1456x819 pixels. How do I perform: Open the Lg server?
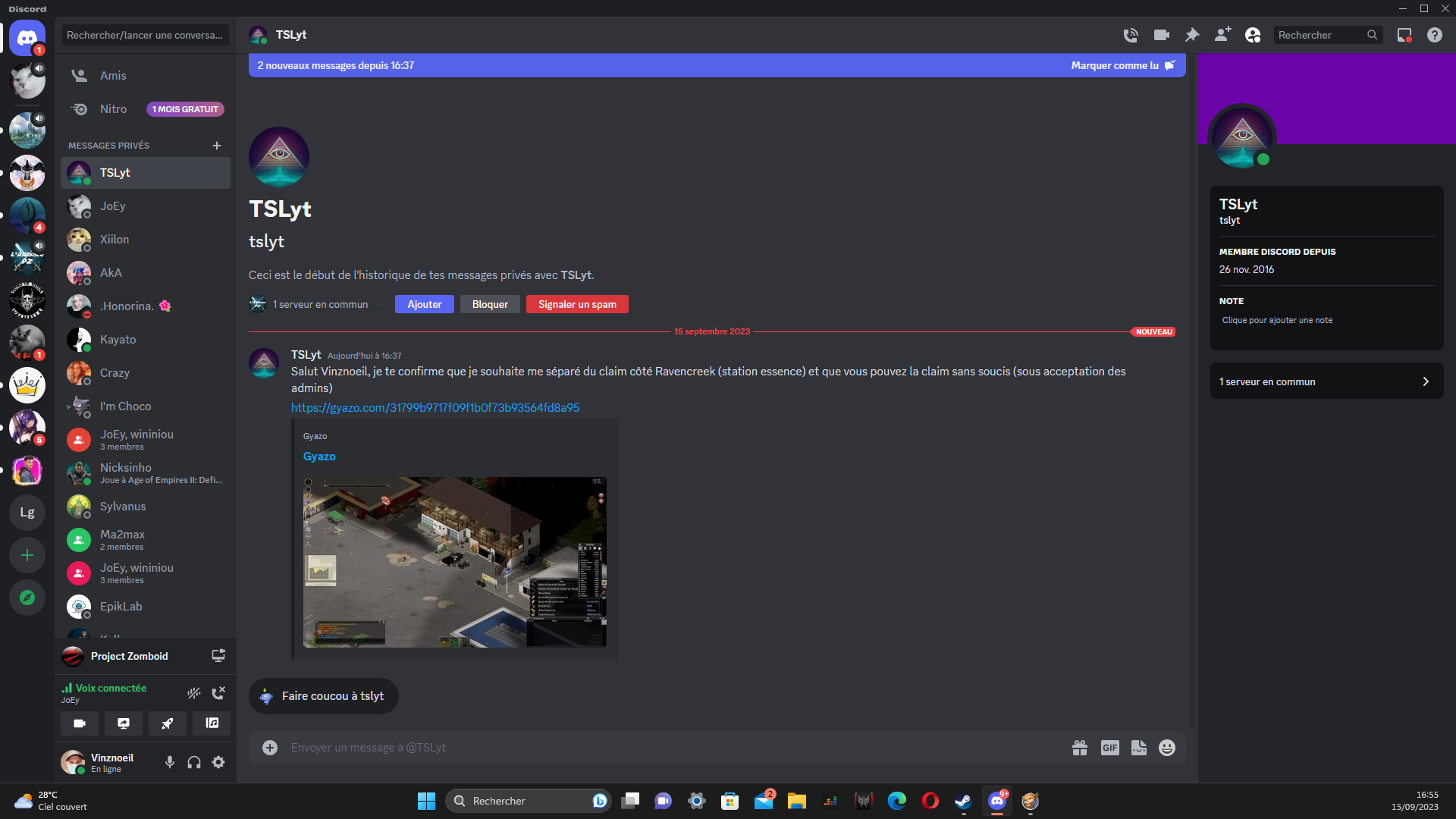coord(27,513)
